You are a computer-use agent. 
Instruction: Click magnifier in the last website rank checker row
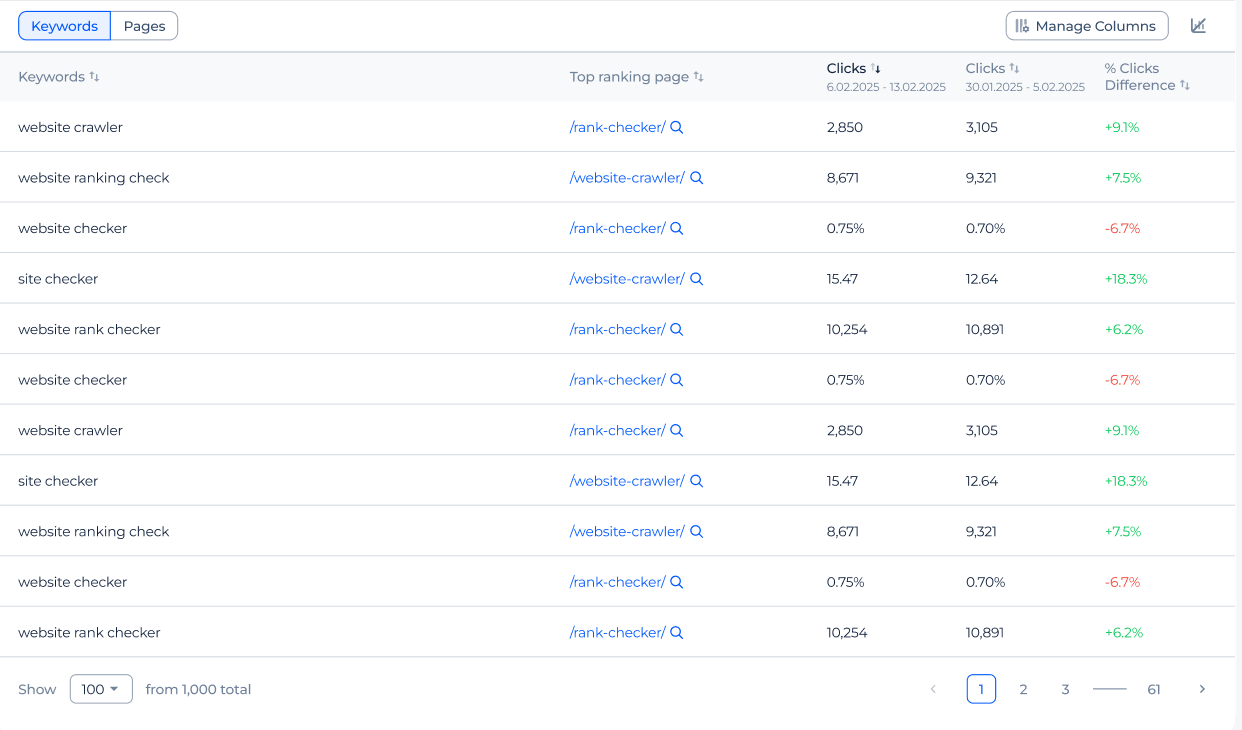(677, 633)
